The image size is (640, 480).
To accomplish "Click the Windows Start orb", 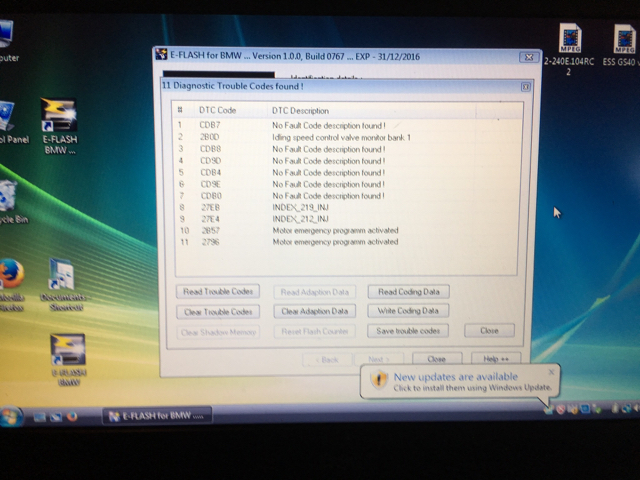I will coord(10,416).
